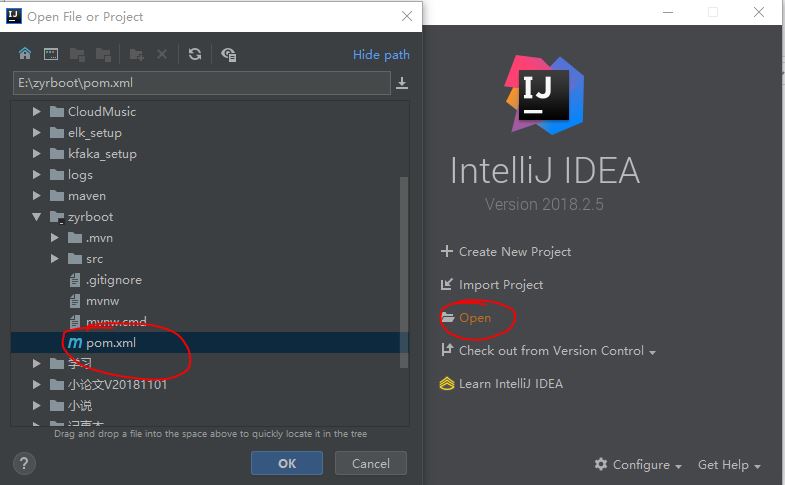
Task: Click the module directory toolbar icon
Action: pyautogui.click(x=103, y=54)
